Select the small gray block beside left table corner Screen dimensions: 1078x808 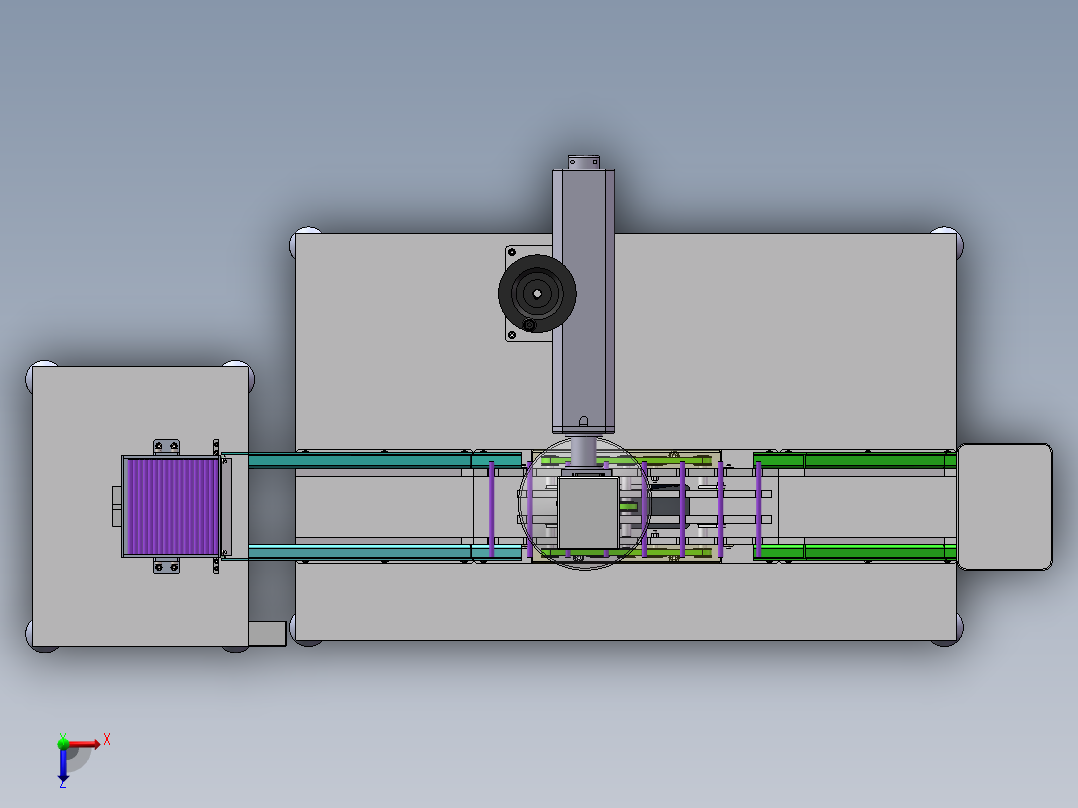[267, 634]
